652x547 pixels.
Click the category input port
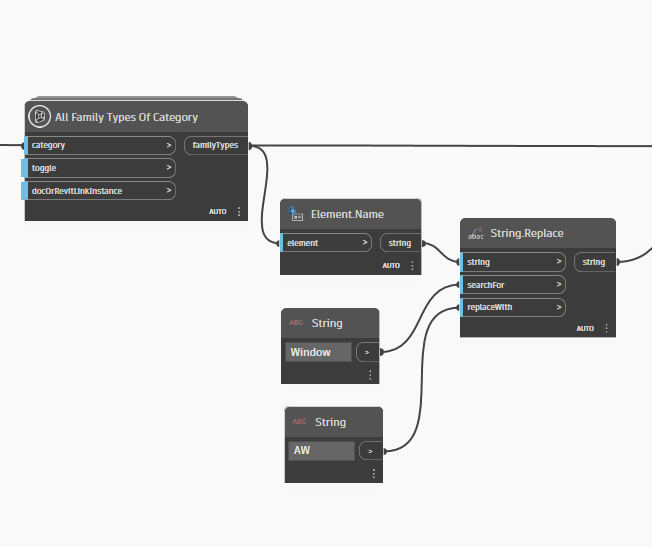point(100,145)
